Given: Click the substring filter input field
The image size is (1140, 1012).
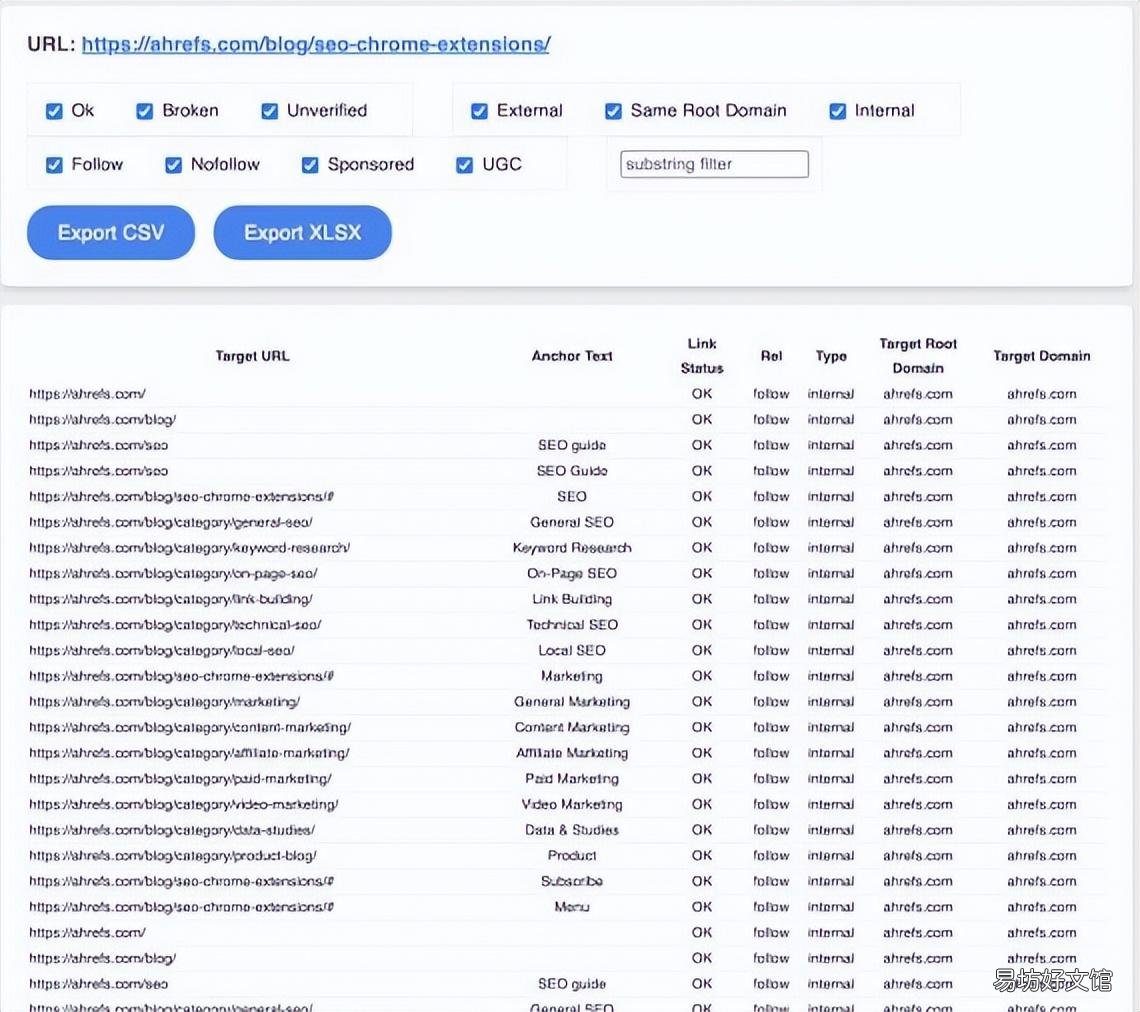Looking at the screenshot, I should click(x=714, y=164).
